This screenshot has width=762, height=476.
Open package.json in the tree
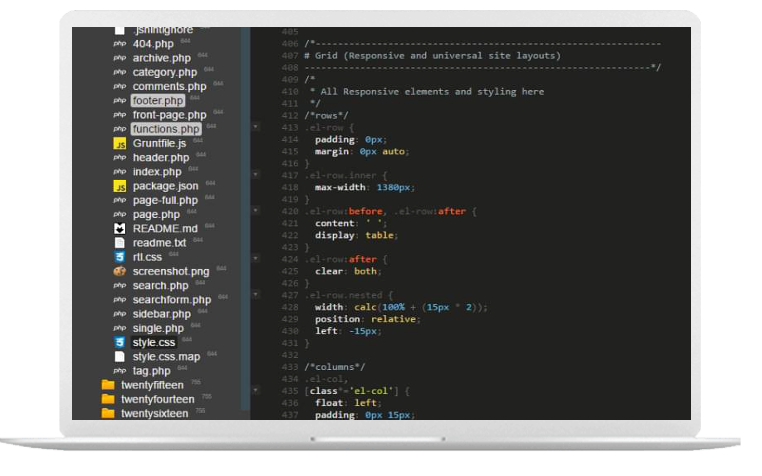[165, 186]
